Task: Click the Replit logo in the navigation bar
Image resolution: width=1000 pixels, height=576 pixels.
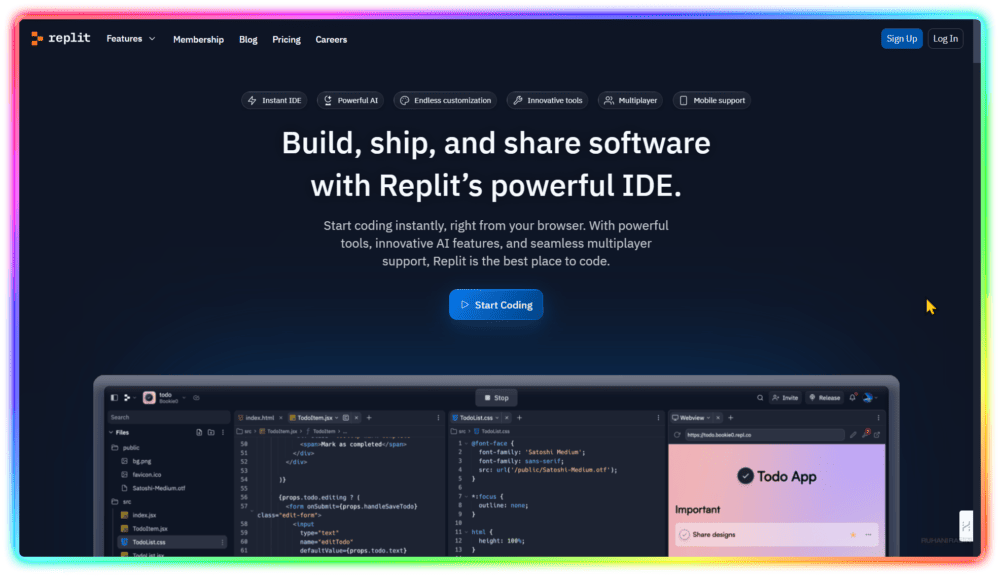Action: pyautogui.click(x=60, y=39)
